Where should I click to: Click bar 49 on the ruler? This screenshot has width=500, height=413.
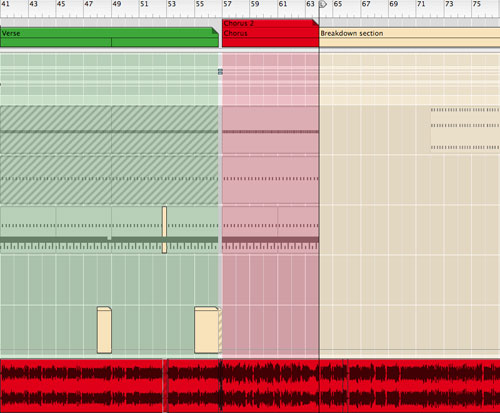(x=117, y=4)
